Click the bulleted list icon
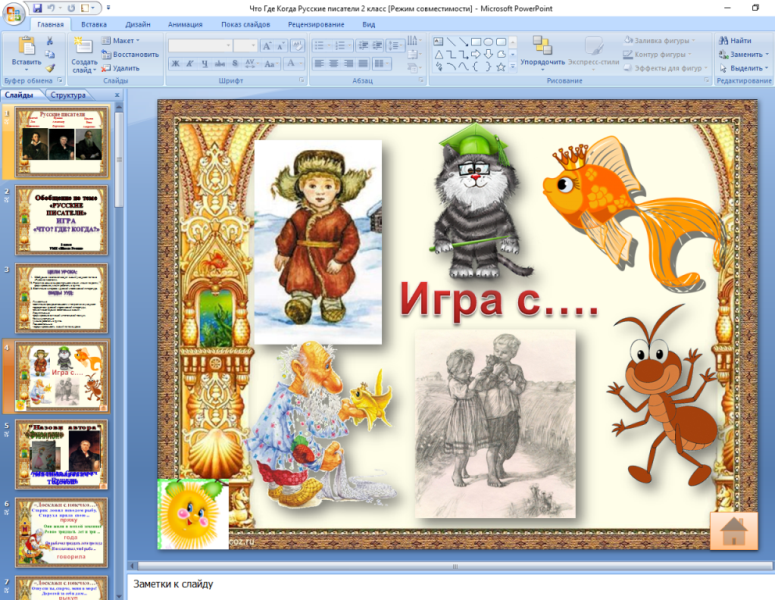 [x=321, y=46]
